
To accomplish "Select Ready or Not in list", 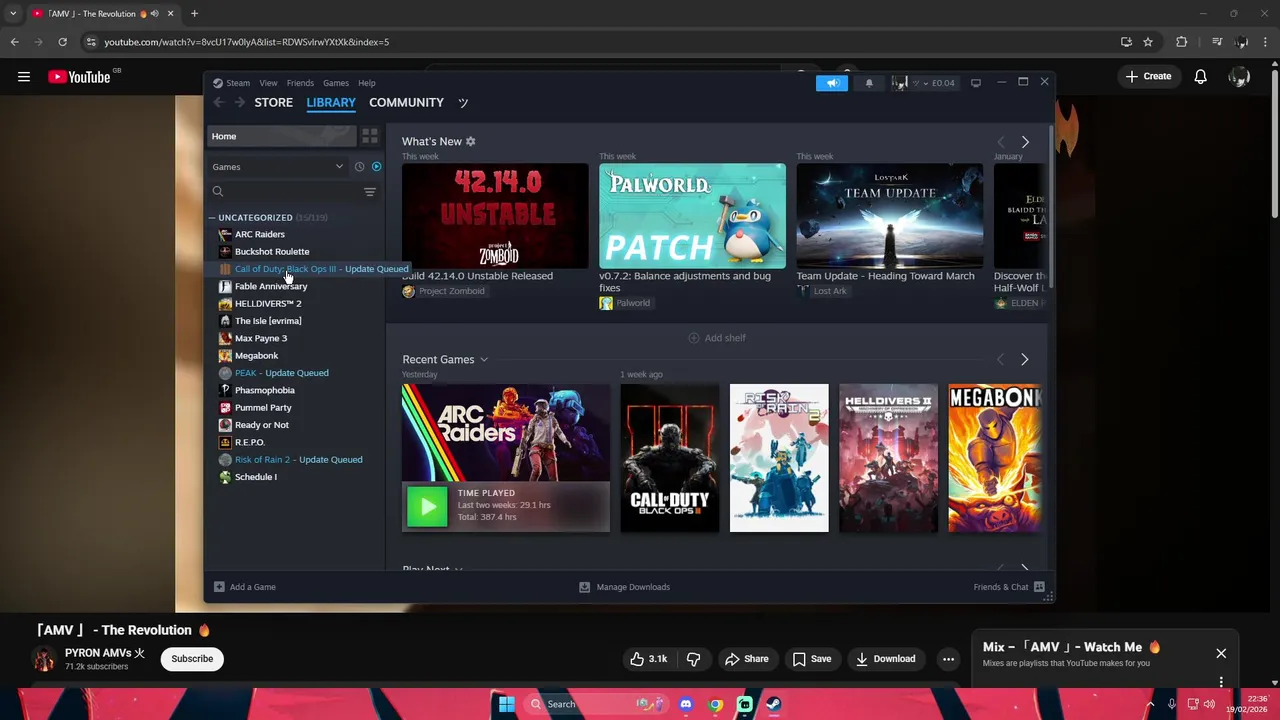I will [261, 425].
